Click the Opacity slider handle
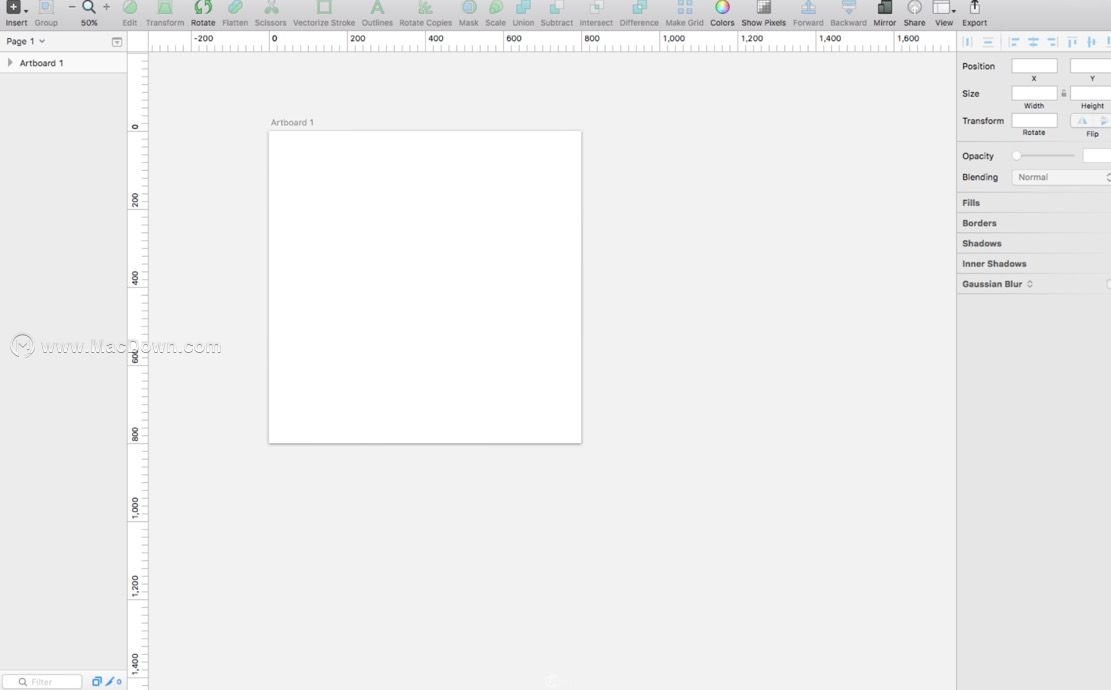Screen dimensions: 1111x690 [1017, 155]
